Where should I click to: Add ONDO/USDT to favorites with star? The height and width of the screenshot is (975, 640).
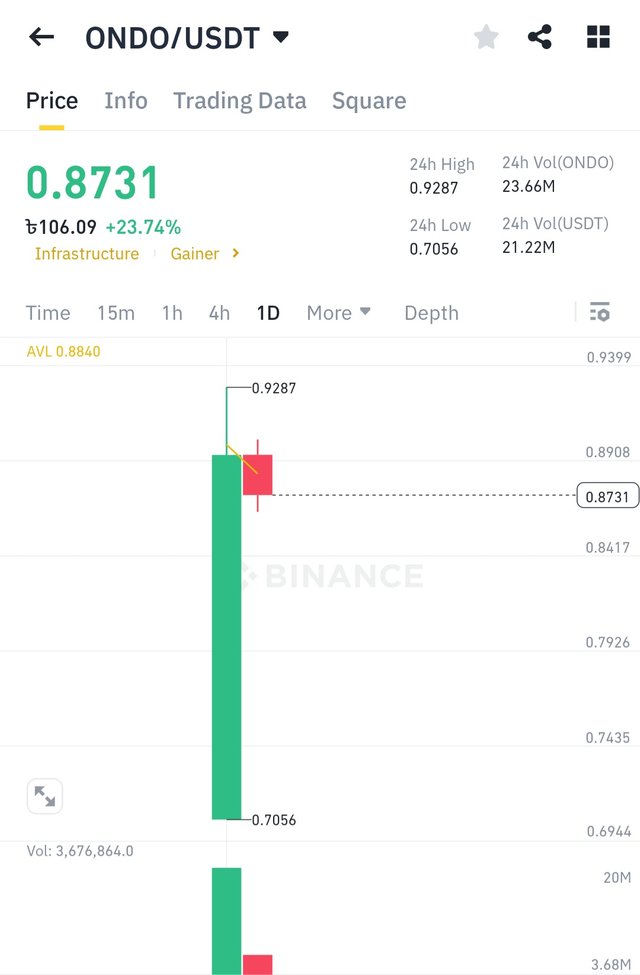tap(486, 37)
